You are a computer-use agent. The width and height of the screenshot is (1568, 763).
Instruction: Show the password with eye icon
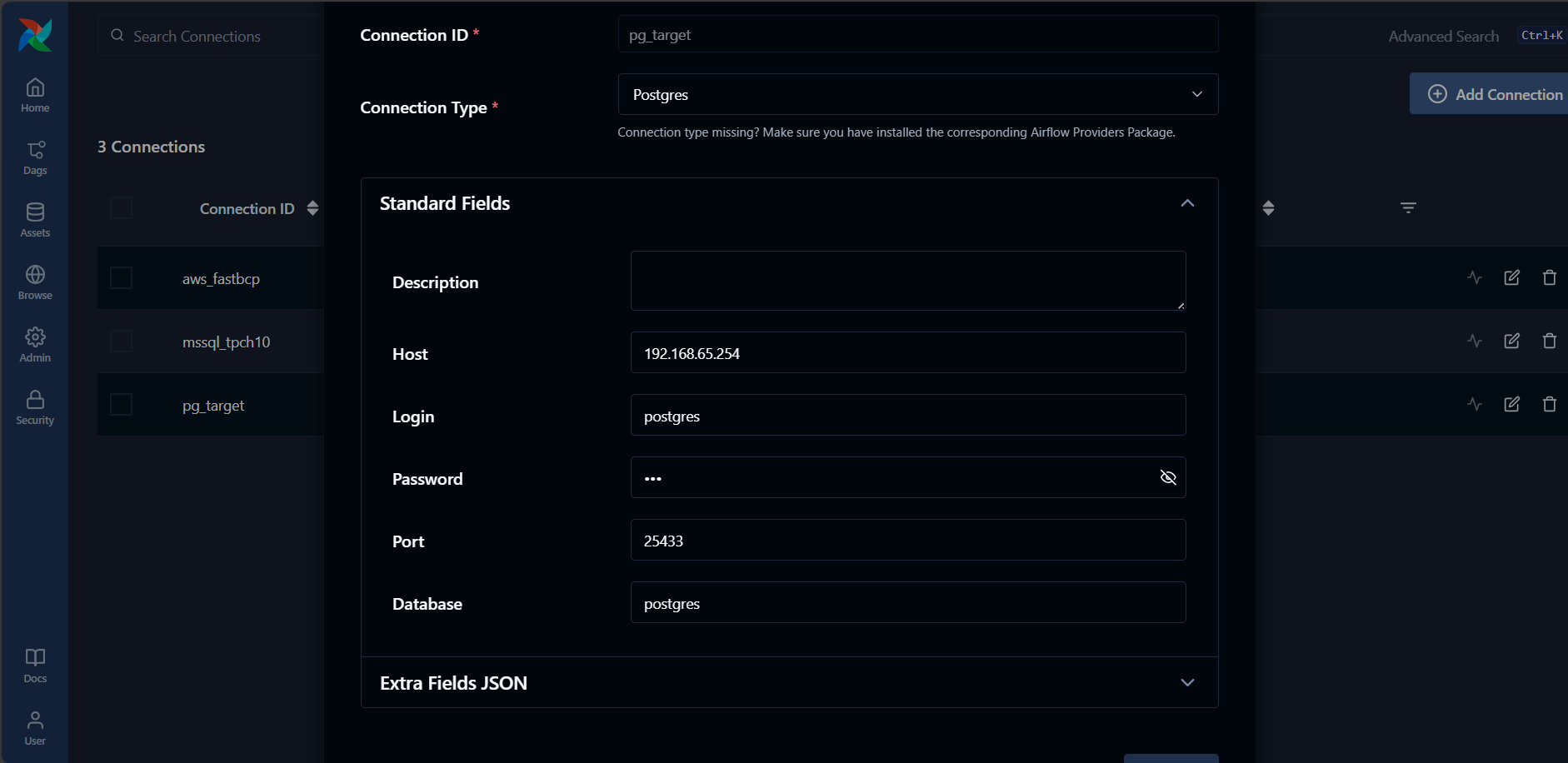(x=1168, y=477)
